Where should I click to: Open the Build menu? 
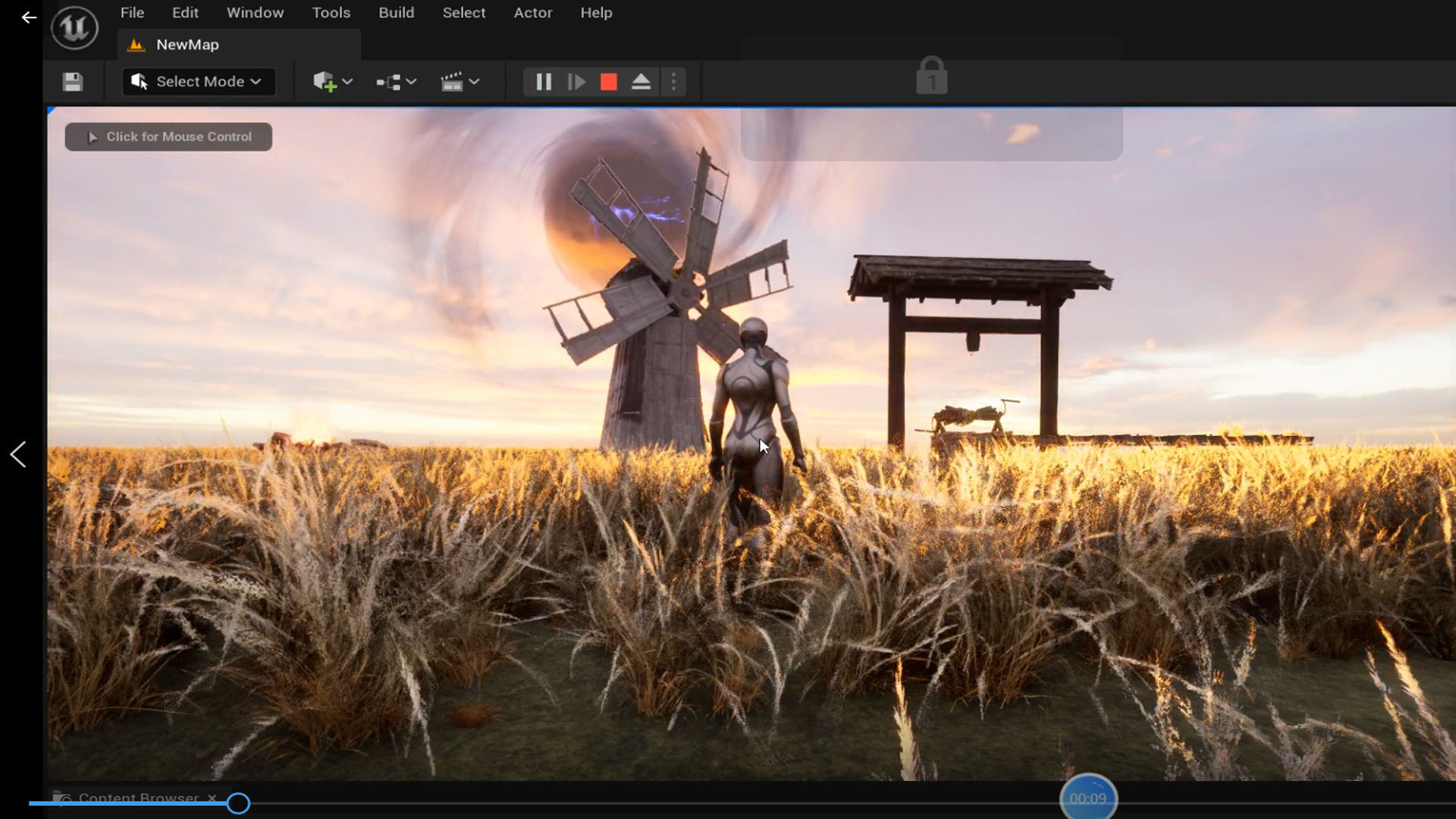coord(396,13)
